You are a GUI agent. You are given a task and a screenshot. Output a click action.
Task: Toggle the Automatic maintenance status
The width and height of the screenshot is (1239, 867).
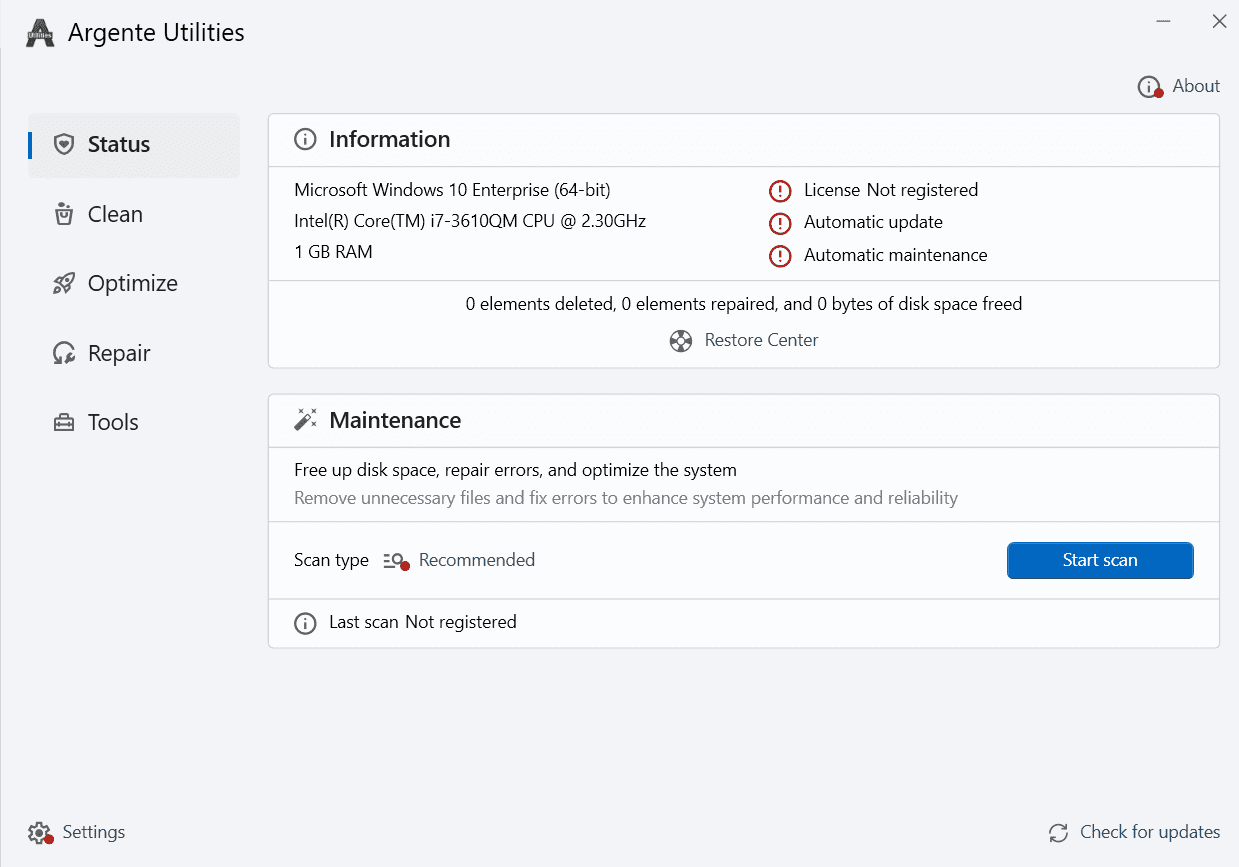pos(895,255)
